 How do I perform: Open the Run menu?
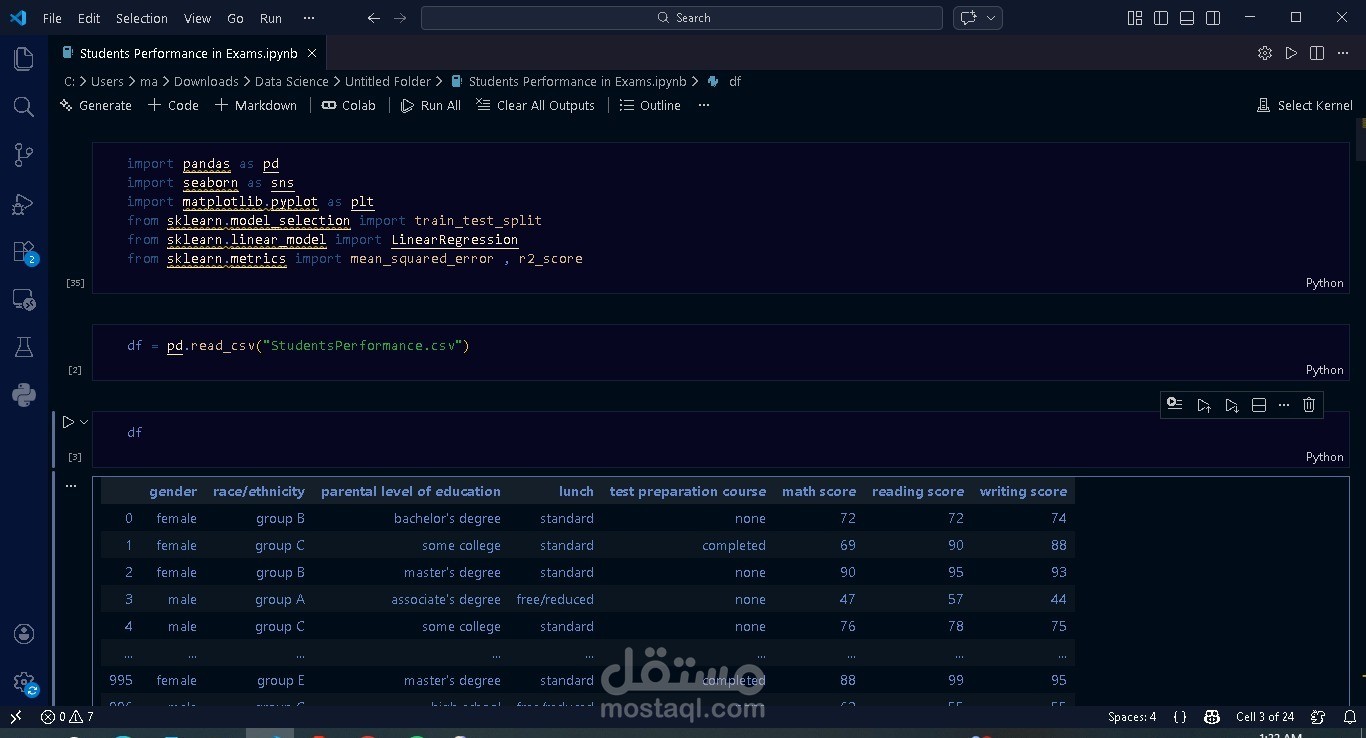271,18
